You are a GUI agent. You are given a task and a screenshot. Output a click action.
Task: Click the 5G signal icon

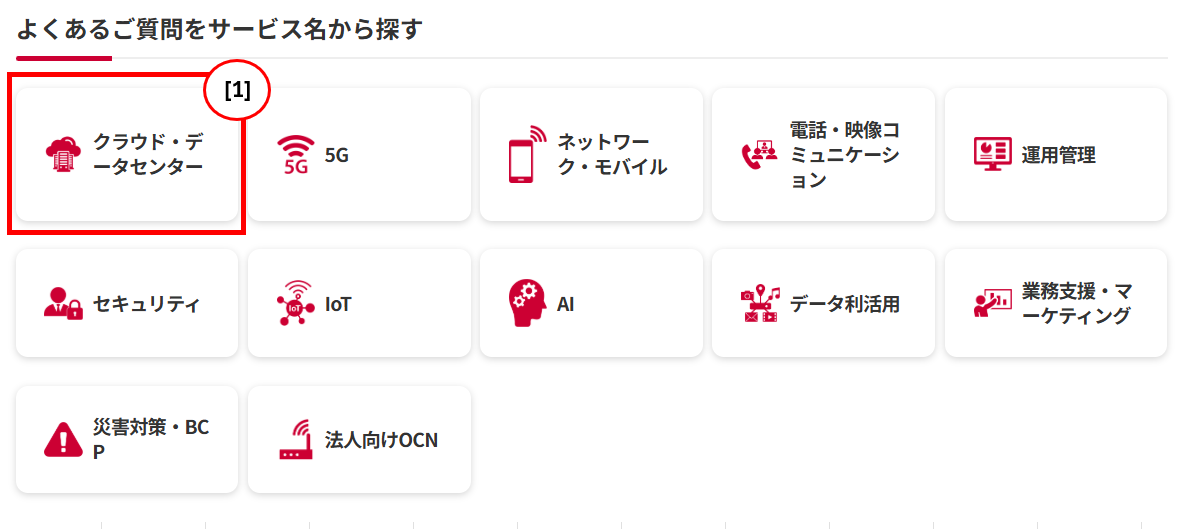click(296, 155)
